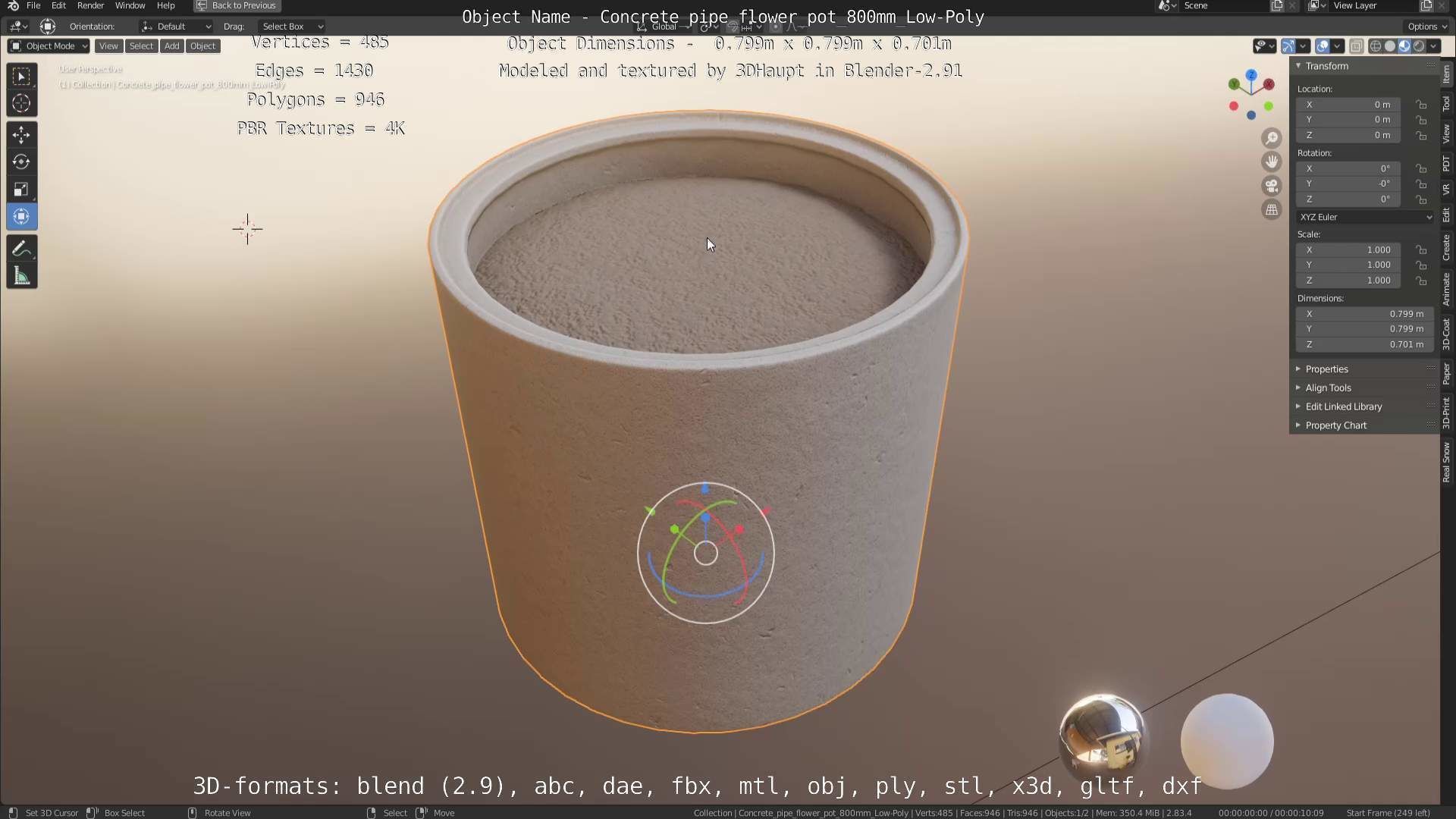Click the transform pivot point icon
Viewport: 1456px width, 819px height.
[708, 27]
